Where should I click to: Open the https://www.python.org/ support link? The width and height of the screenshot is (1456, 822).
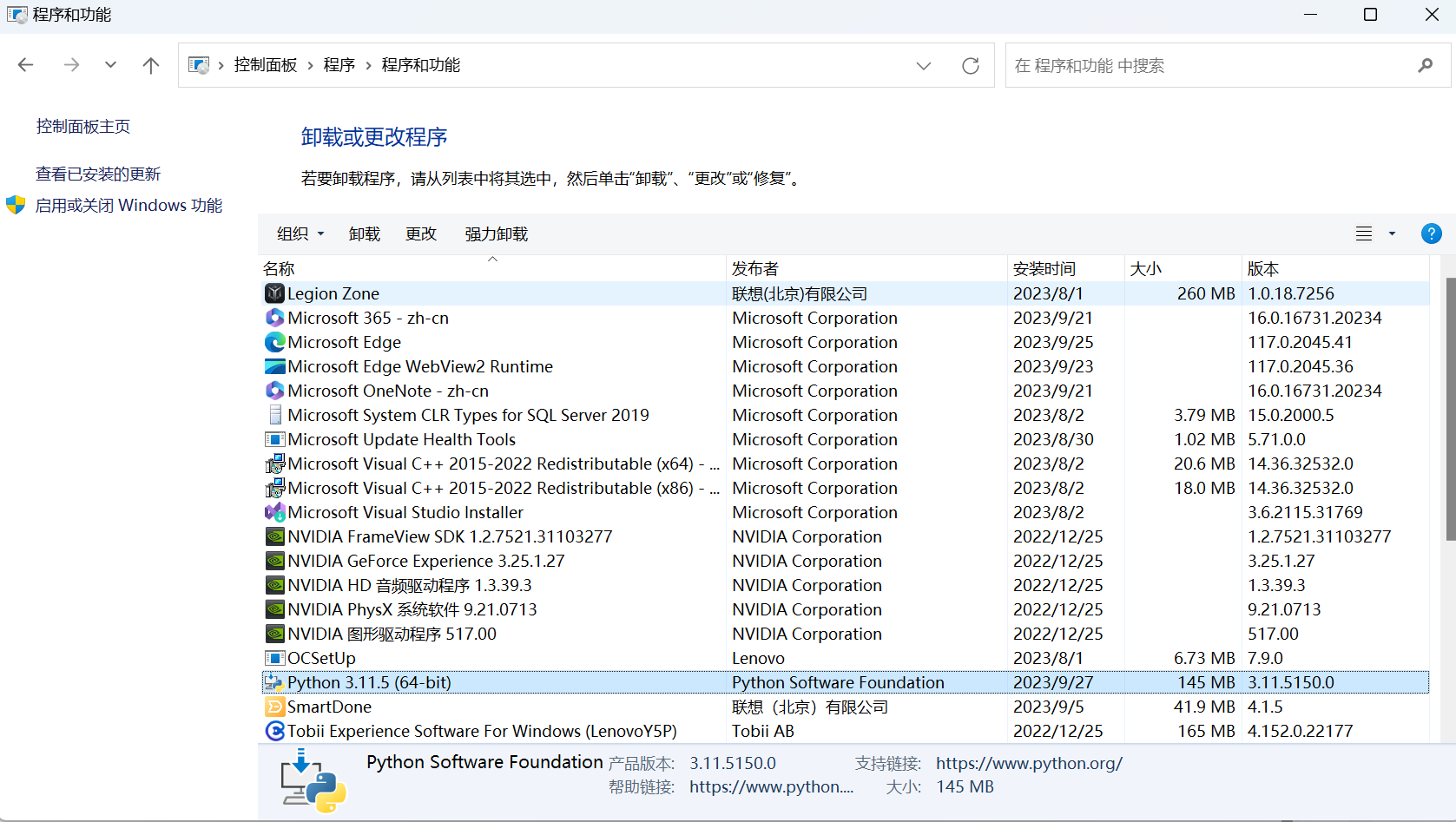1029,764
